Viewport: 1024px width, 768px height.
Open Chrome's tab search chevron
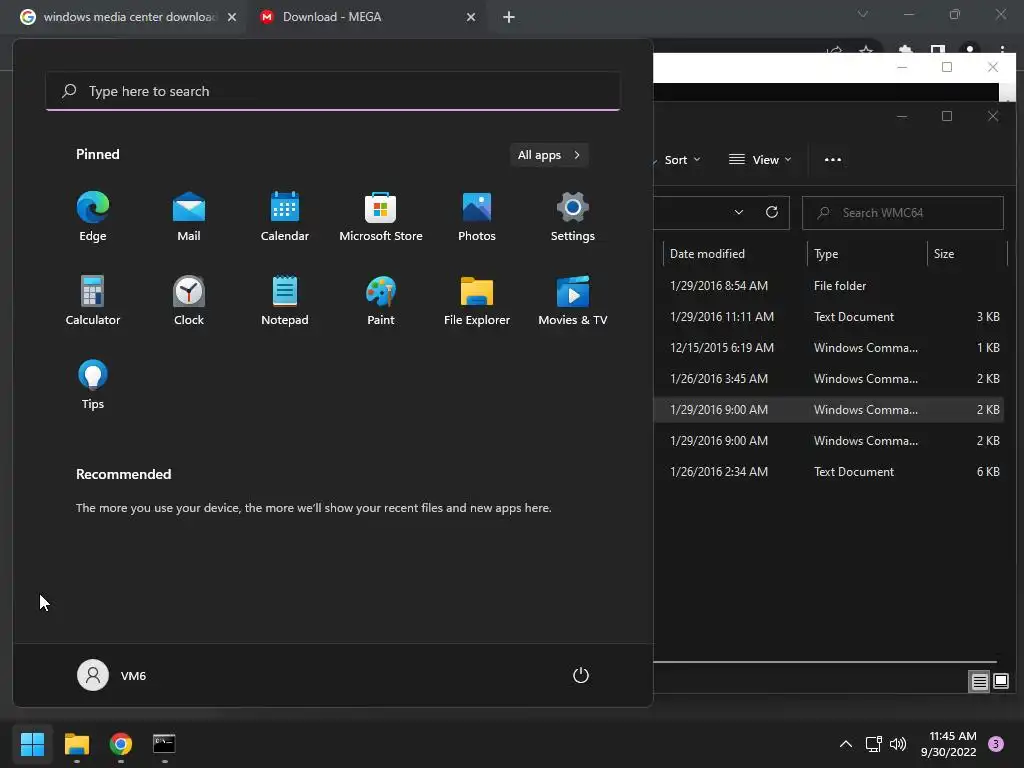pos(863,14)
